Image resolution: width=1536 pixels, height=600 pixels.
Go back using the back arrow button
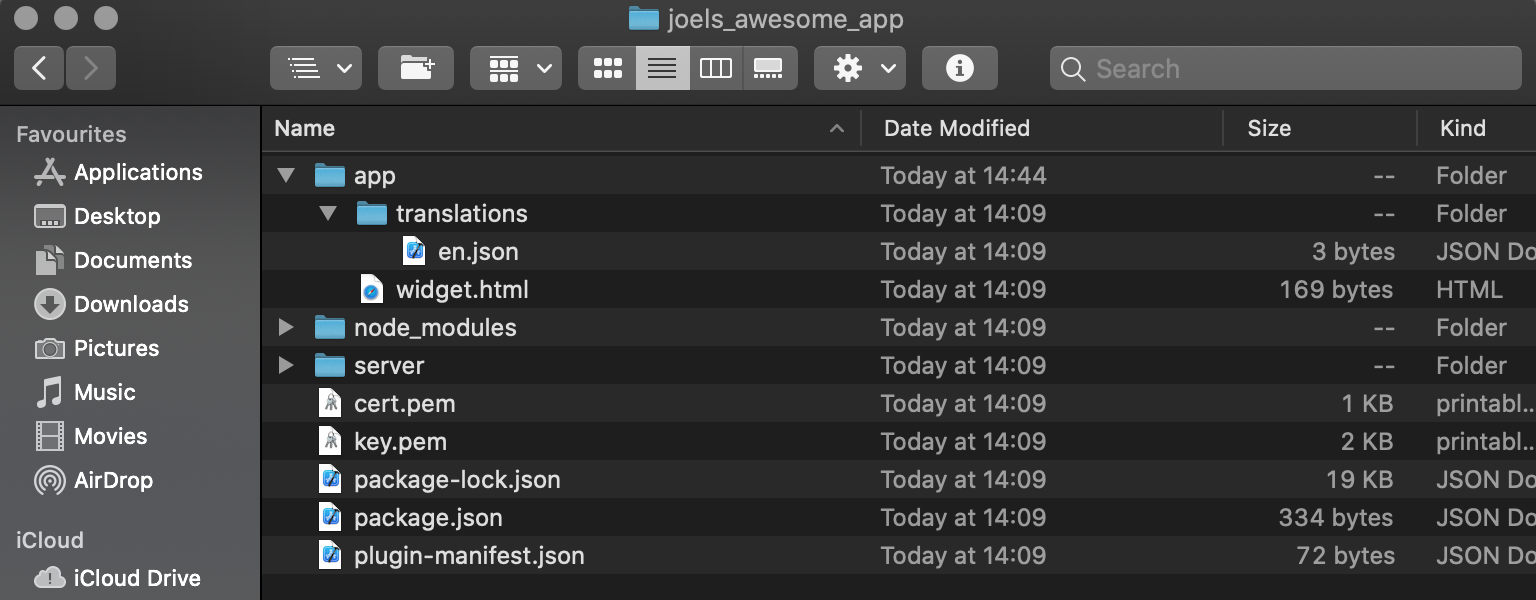40,68
